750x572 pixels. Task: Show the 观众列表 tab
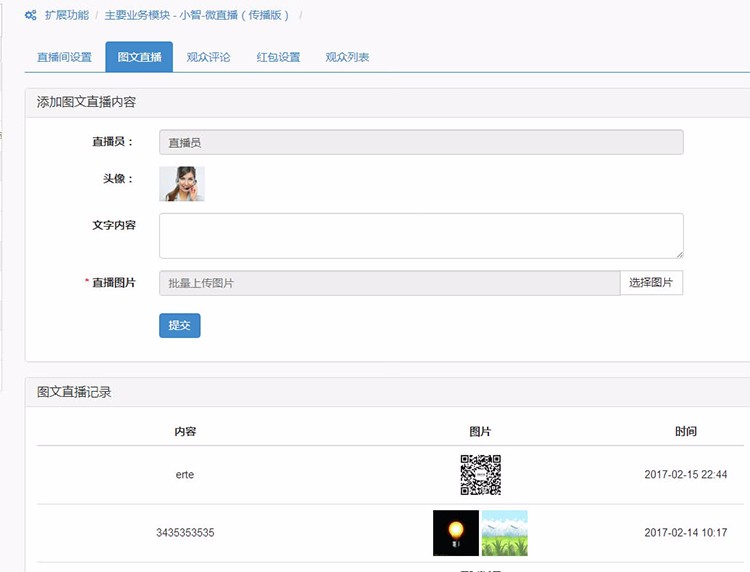tap(347, 57)
